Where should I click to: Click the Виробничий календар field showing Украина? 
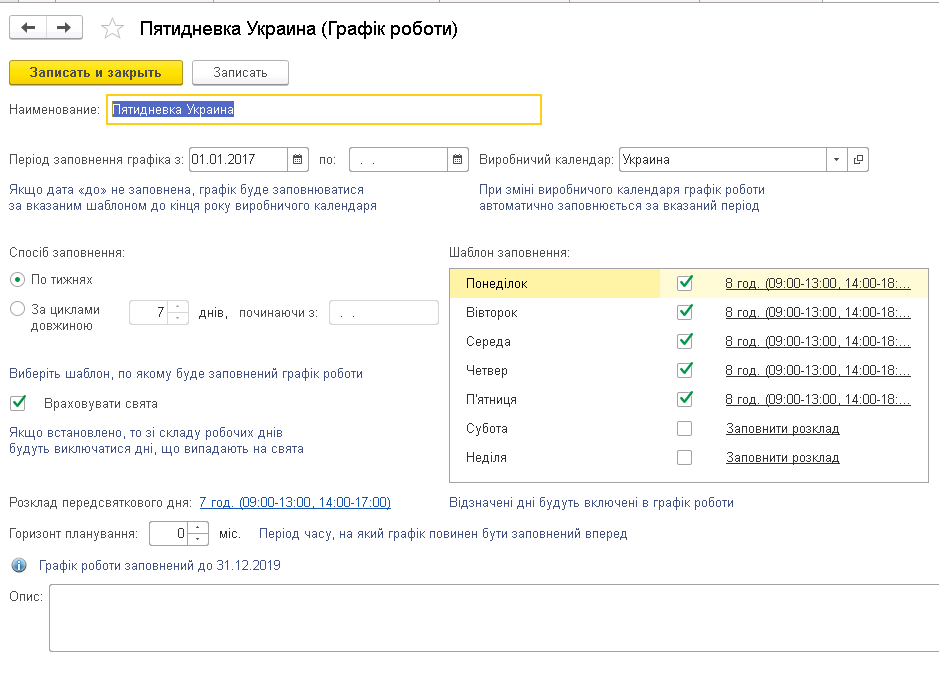(722, 160)
